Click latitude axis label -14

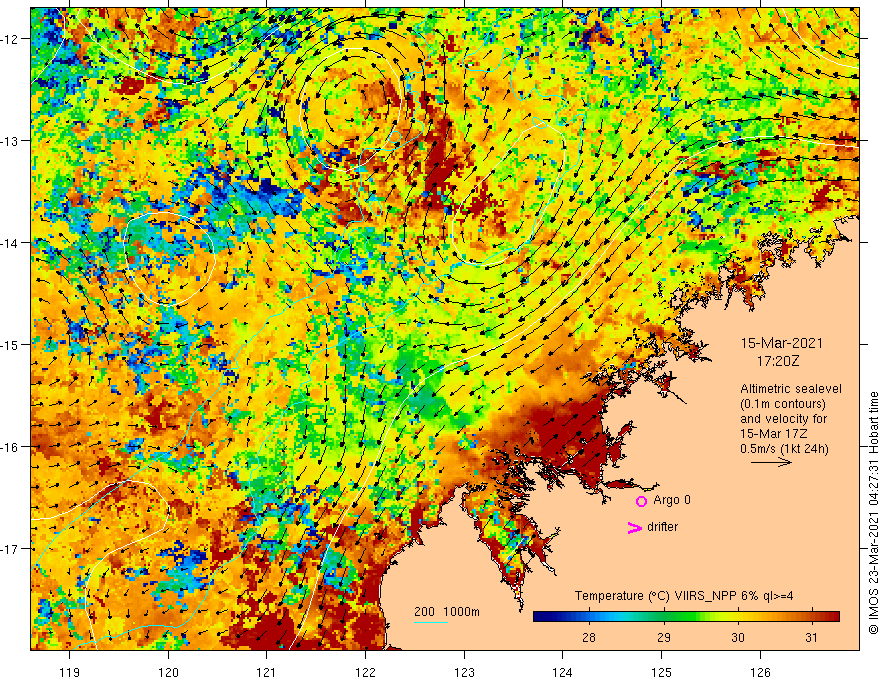click(x=10, y=243)
